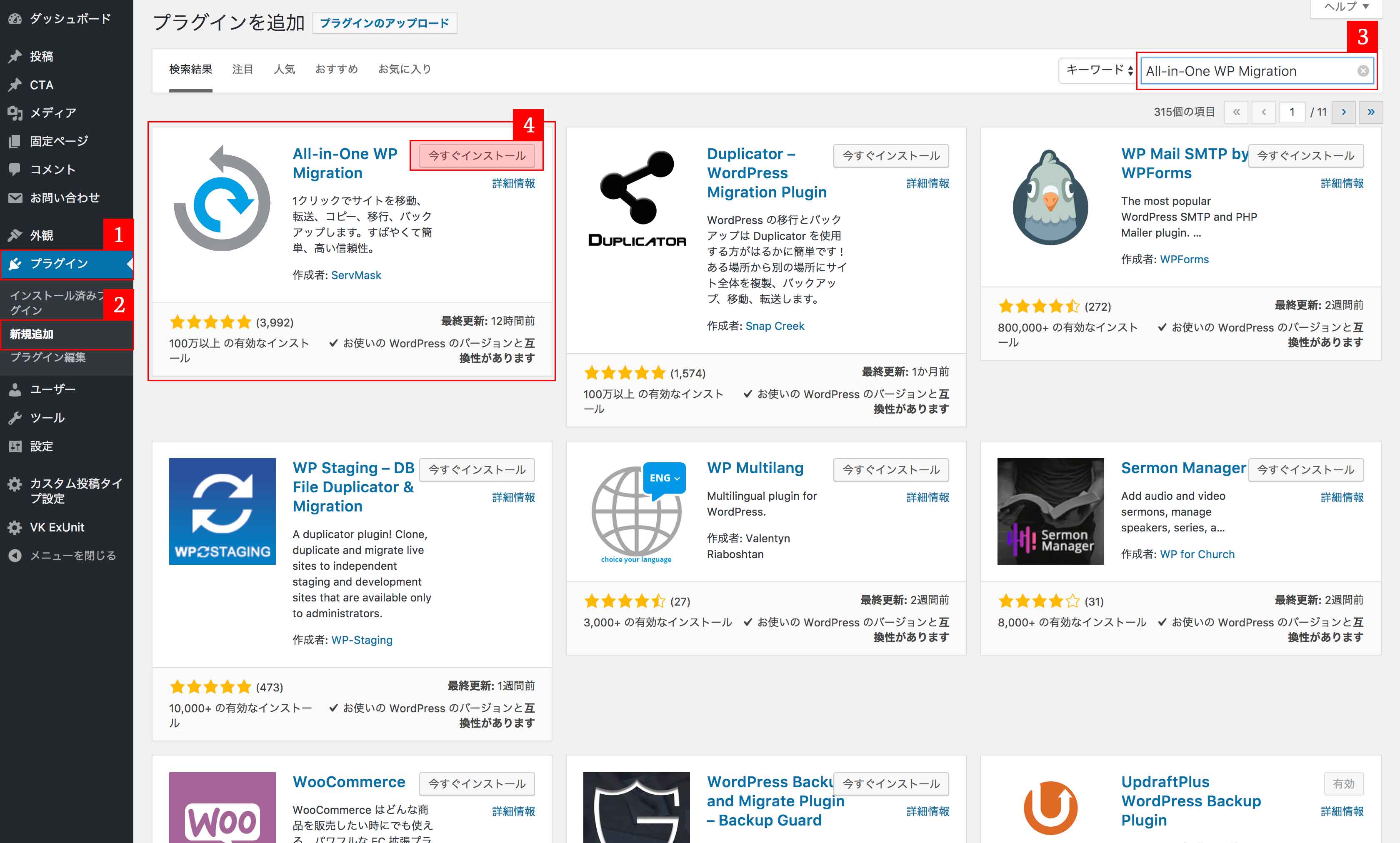Viewport: 1400px width, 843px height.
Task: Install WP Mail SMTP by WPForms
Action: [x=1306, y=156]
